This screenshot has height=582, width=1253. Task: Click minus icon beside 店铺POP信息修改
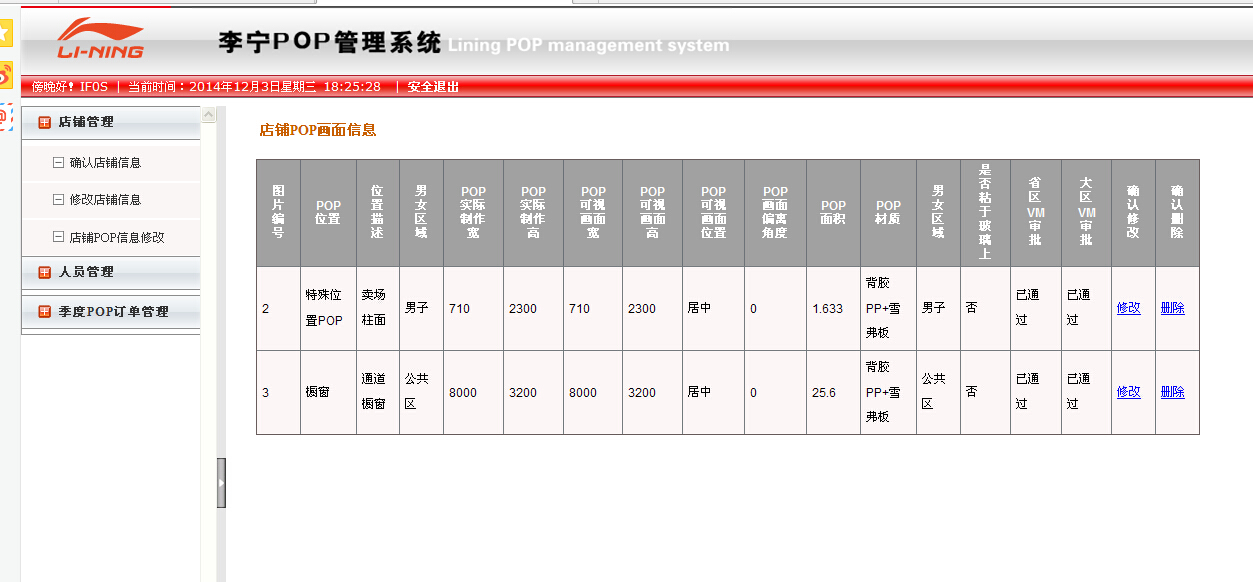(58, 237)
